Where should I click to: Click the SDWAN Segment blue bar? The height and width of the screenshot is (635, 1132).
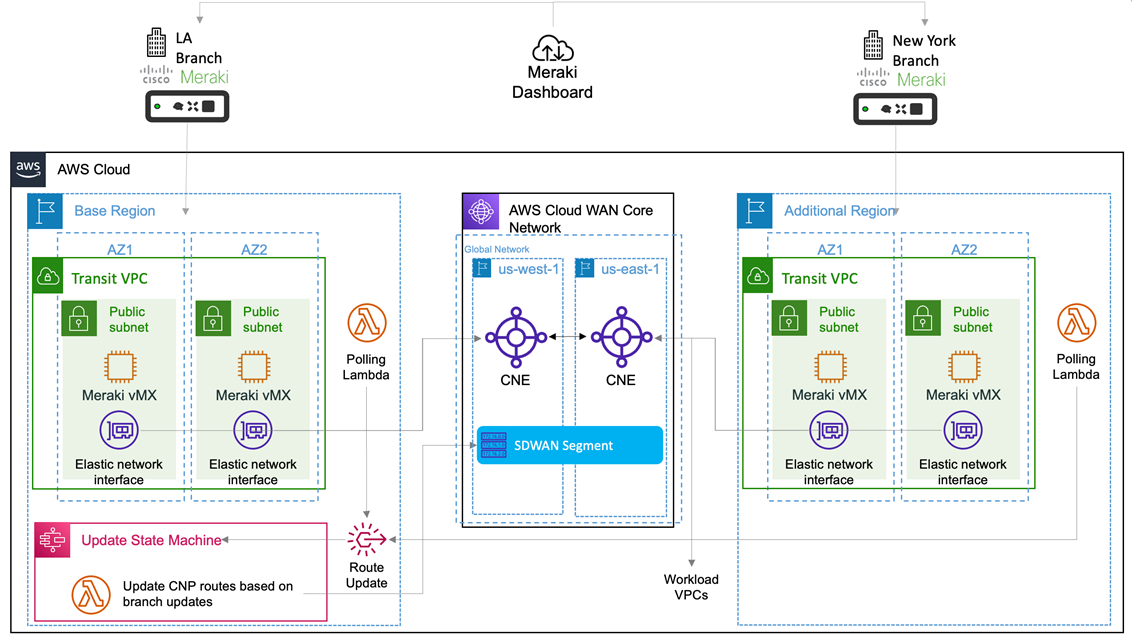tap(570, 445)
